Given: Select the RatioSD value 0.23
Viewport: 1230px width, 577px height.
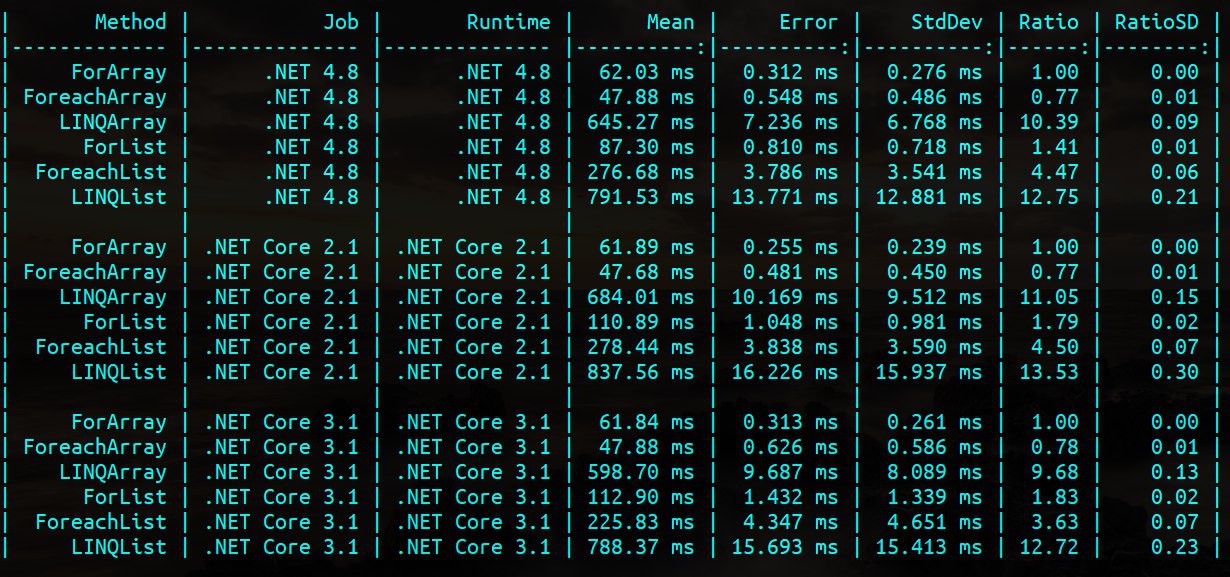Looking at the screenshot, I should tap(1175, 547).
